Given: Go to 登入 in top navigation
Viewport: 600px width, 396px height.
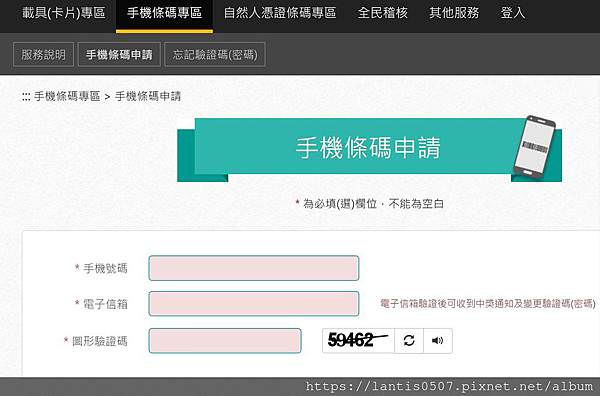Looking at the screenshot, I should pos(513,13).
